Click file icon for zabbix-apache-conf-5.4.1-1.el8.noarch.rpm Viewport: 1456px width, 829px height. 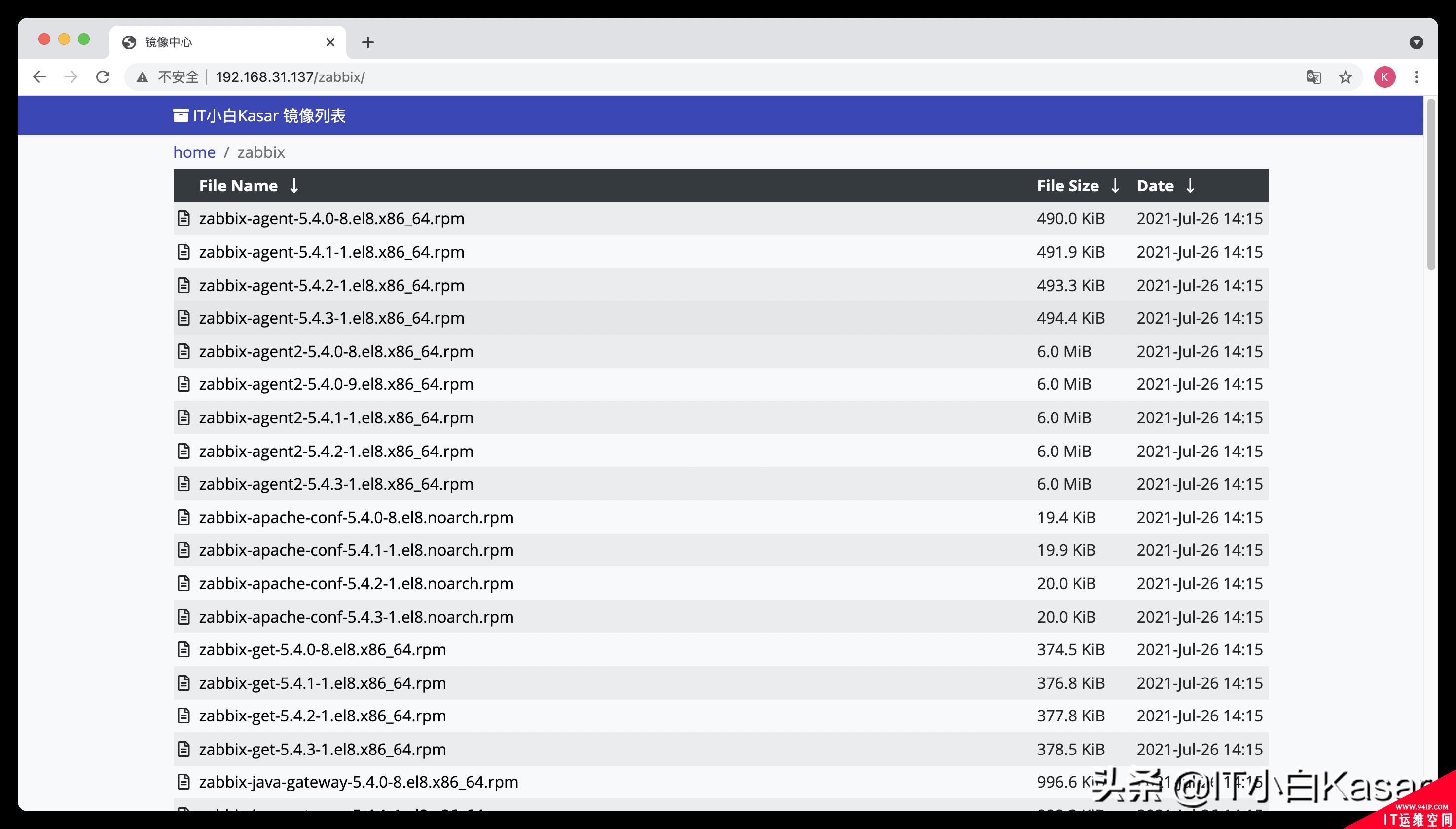click(x=183, y=550)
